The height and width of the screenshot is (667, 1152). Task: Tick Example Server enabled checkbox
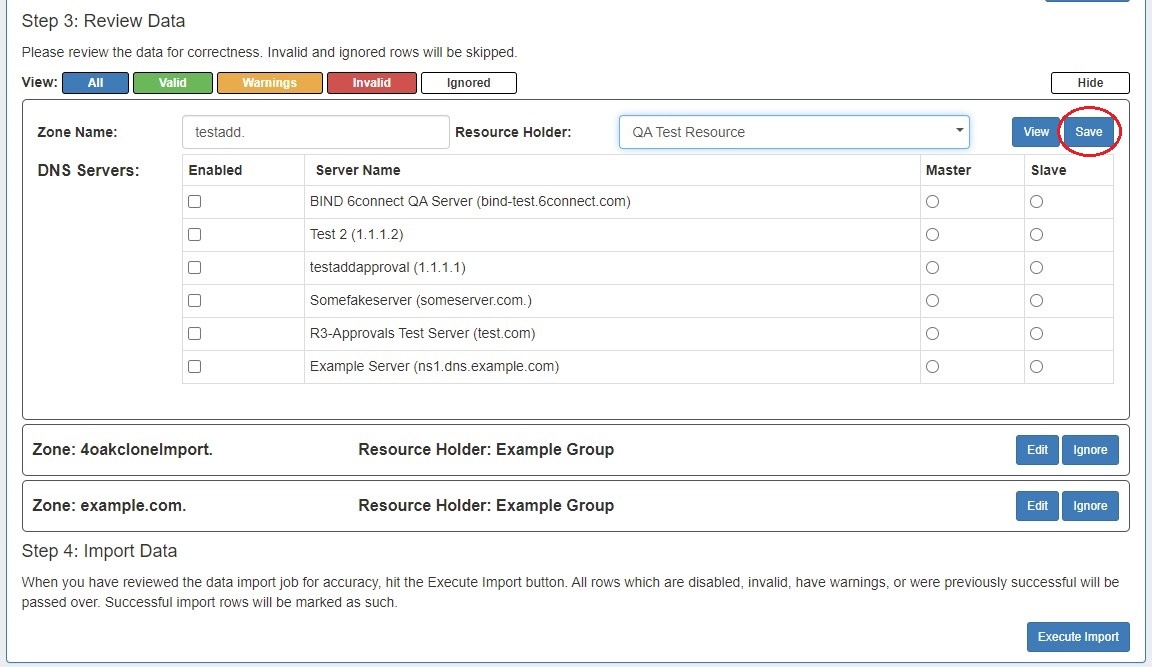(x=195, y=367)
